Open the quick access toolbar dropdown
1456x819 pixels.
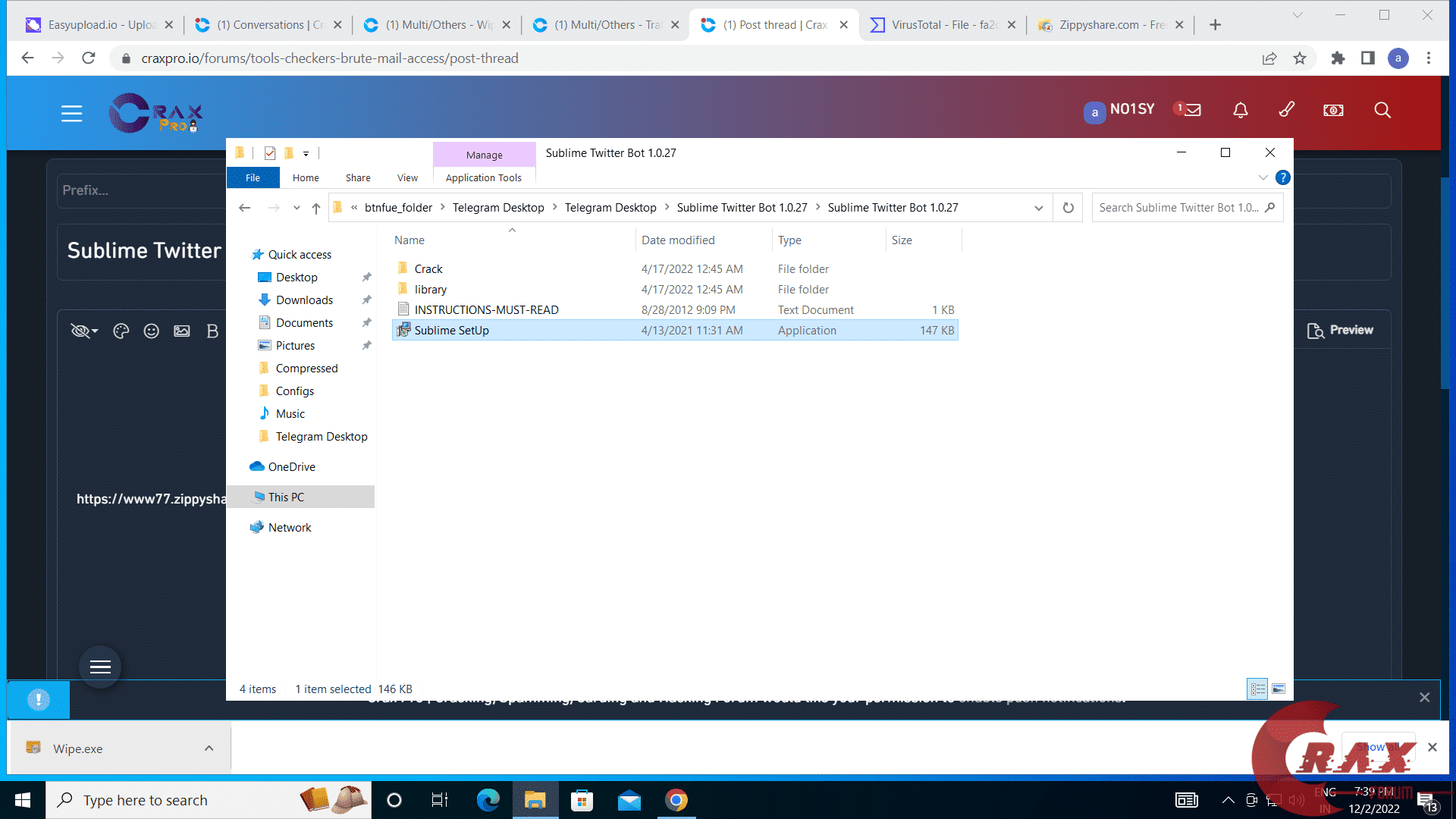click(306, 154)
